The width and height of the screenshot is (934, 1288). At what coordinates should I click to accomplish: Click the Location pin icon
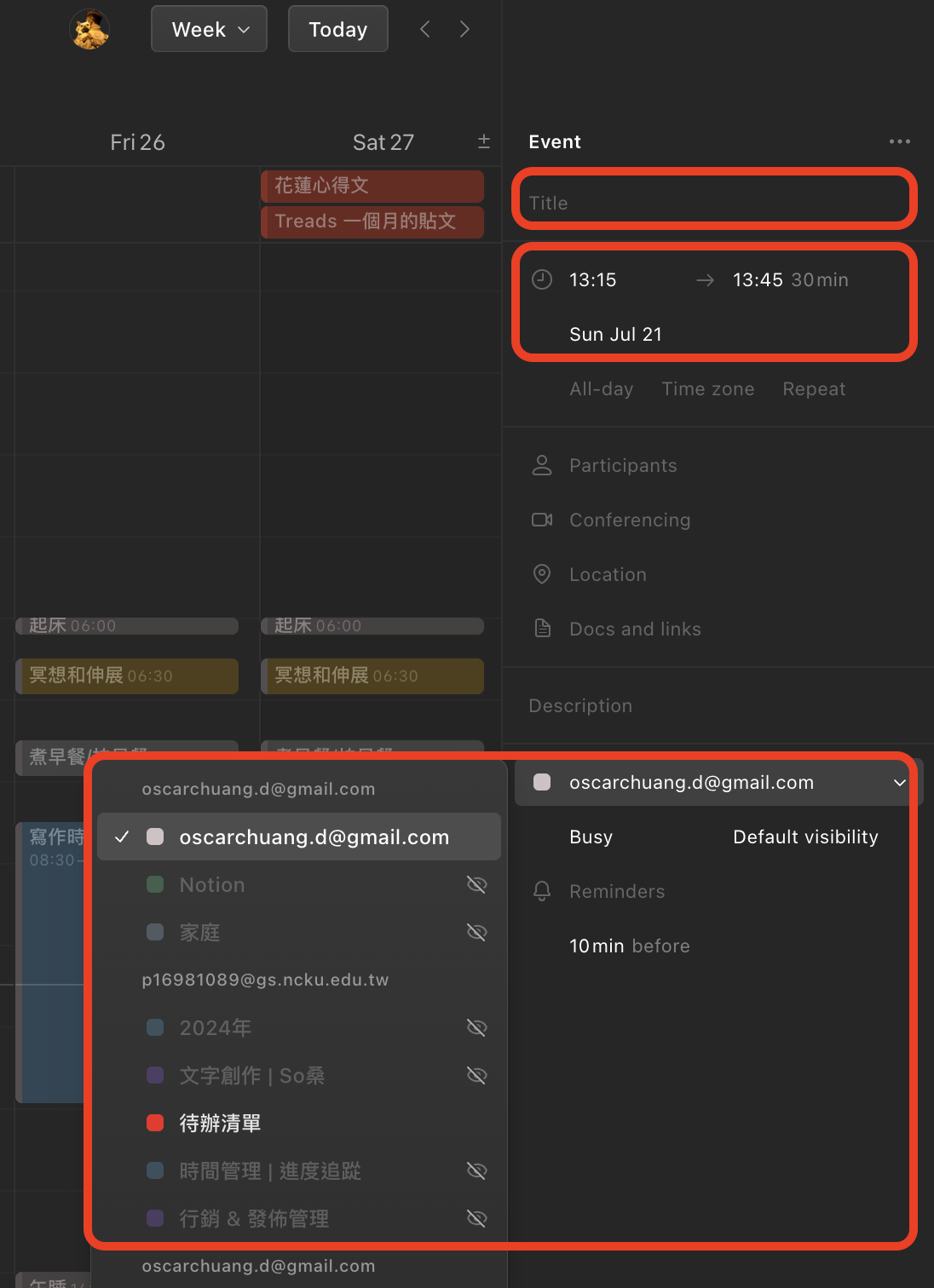542,574
